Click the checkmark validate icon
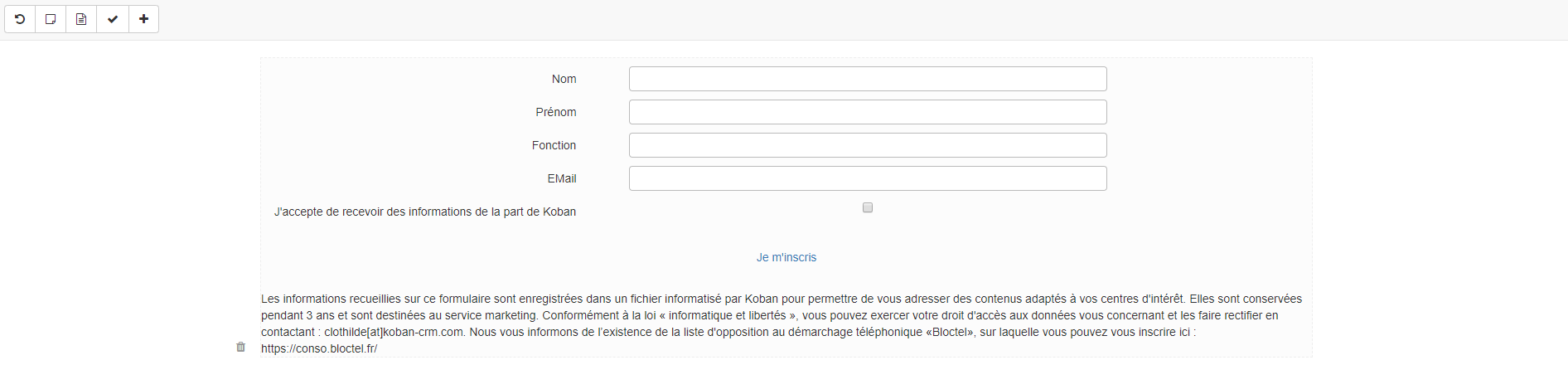 113,19
